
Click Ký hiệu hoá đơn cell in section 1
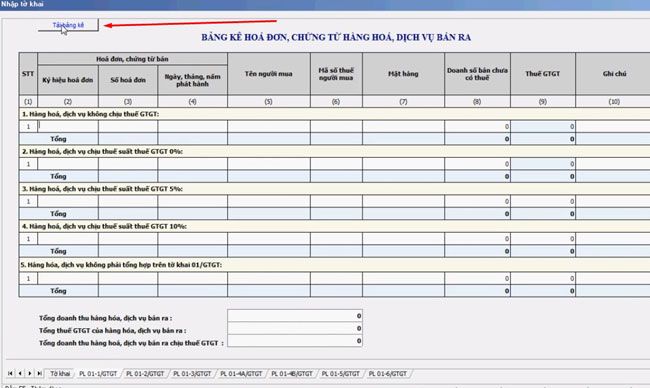[x=68, y=126]
